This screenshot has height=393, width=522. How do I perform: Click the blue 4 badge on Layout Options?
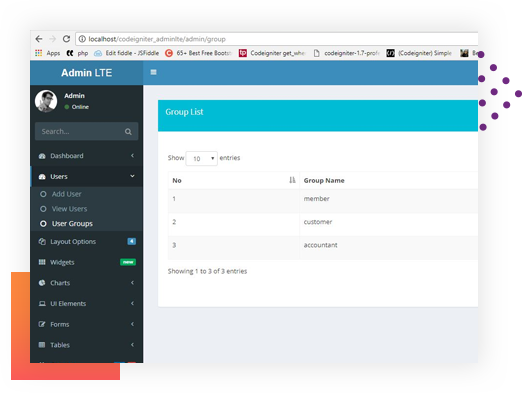[x=132, y=241]
